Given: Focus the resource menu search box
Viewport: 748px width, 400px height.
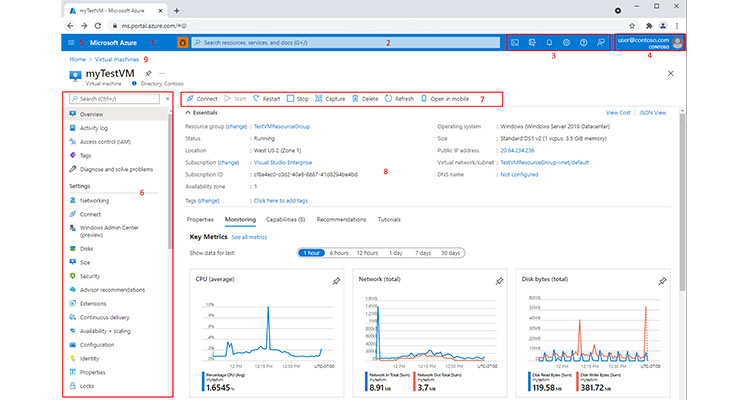Looking at the screenshot, I should coord(114,99).
